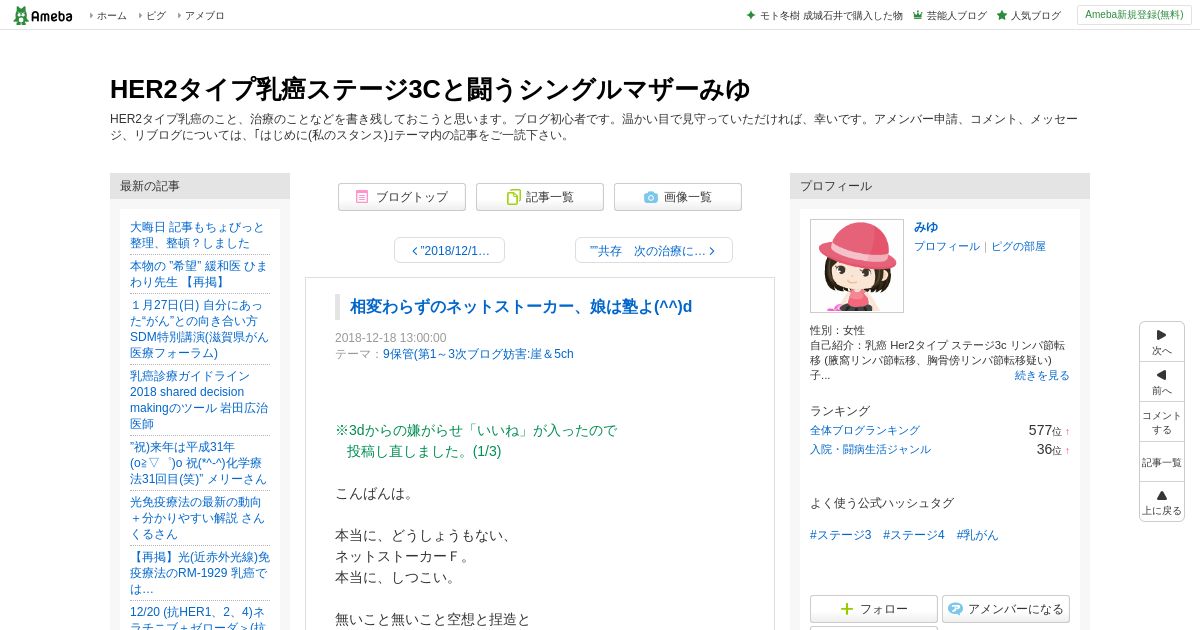Image resolution: width=1200 pixels, height=630 pixels.
Task: Open hashtag #ステージ4
Action: [914, 535]
